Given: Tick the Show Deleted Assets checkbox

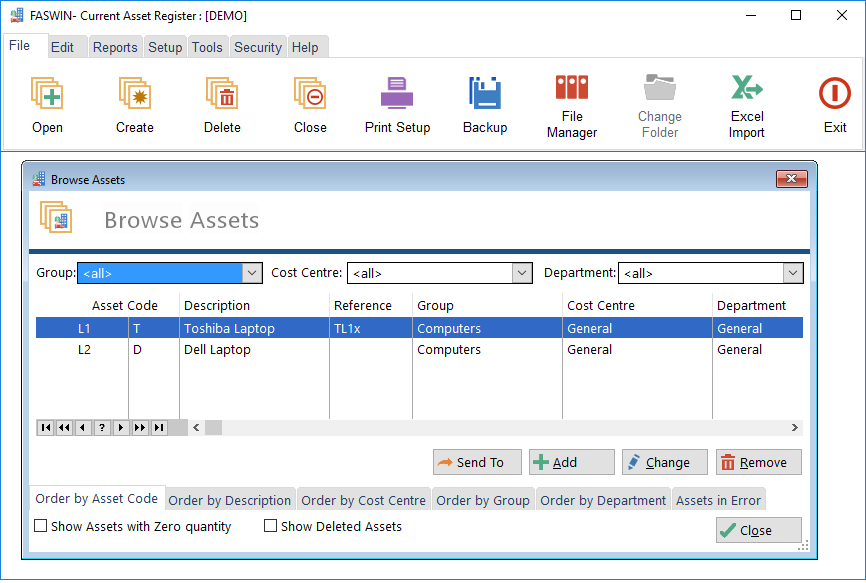Looking at the screenshot, I should pos(271,526).
